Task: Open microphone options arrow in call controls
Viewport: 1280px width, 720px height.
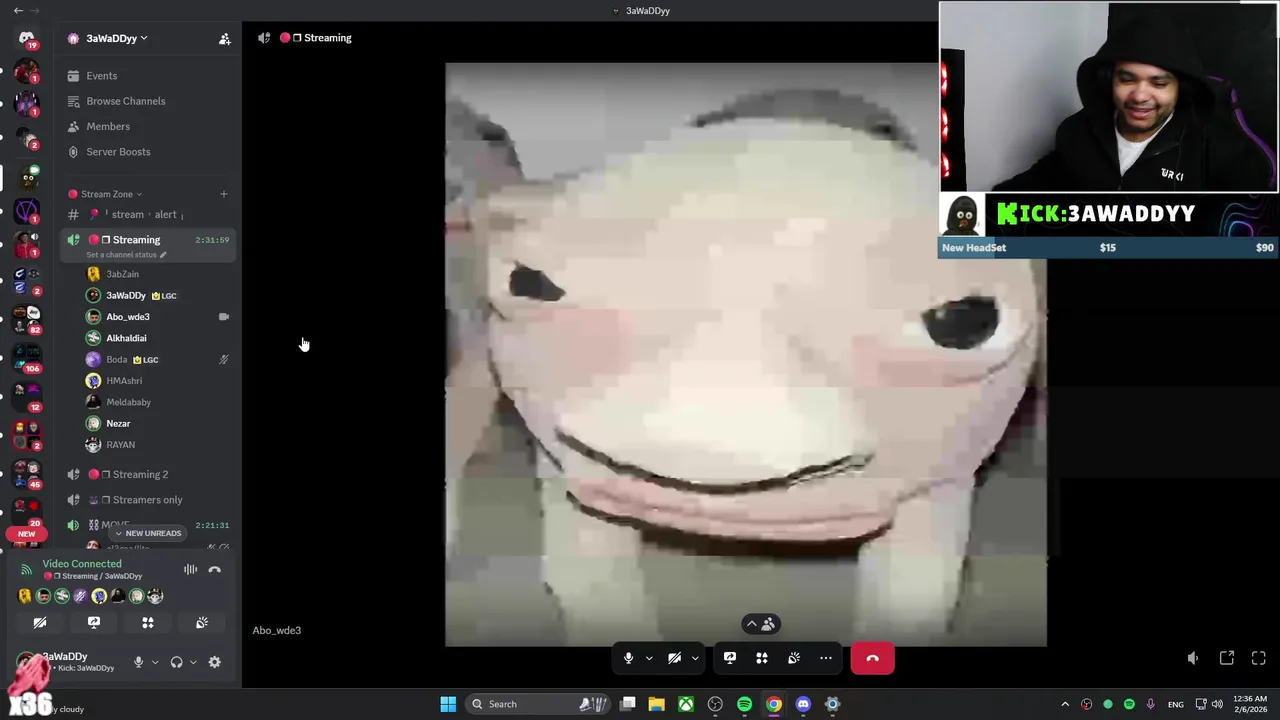Action: (649, 658)
